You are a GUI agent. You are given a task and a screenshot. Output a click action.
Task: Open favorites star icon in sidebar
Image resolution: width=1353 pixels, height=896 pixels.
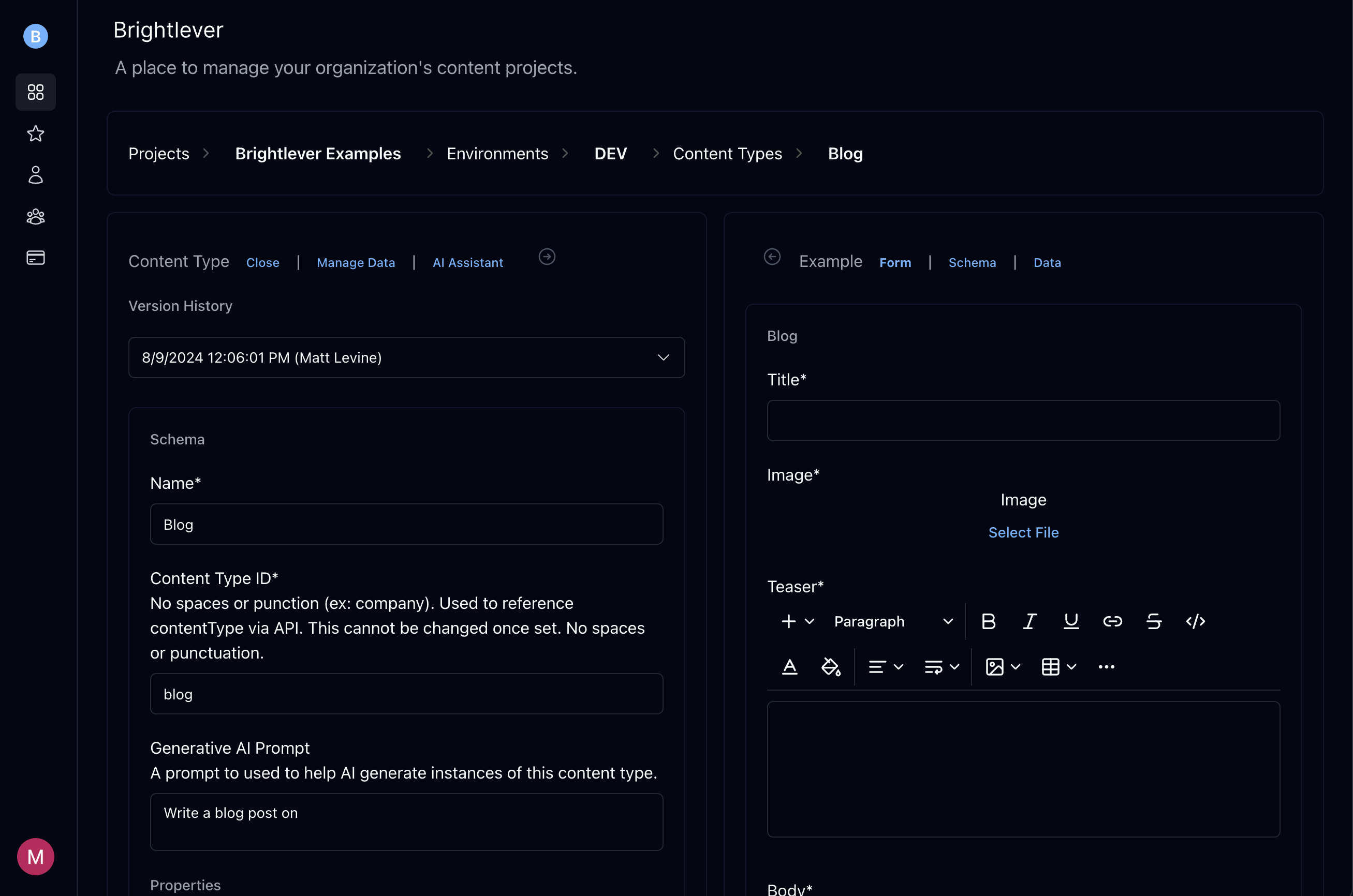pyautogui.click(x=35, y=133)
